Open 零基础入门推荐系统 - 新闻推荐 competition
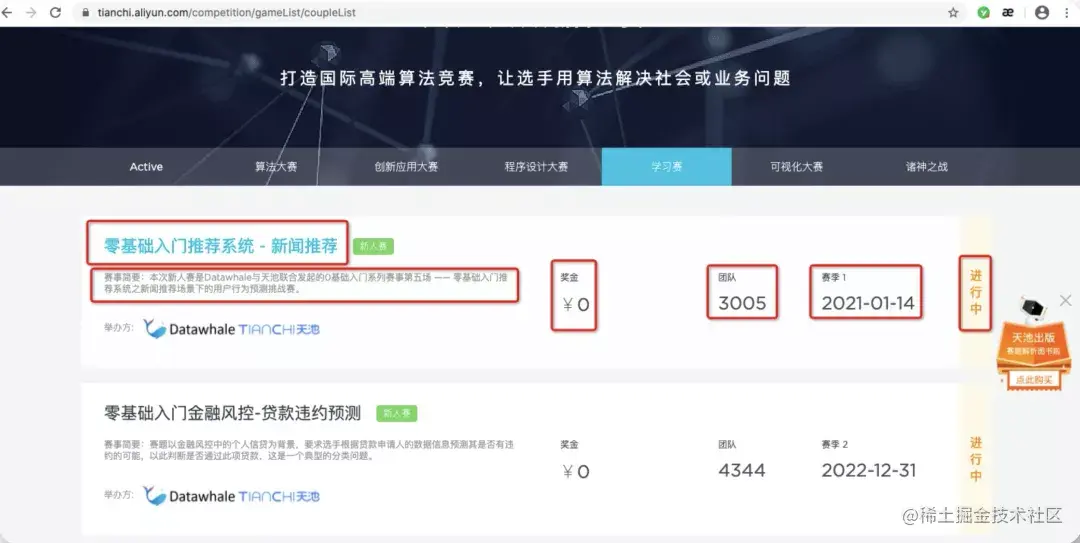The height and width of the screenshot is (543, 1080). pos(220,246)
